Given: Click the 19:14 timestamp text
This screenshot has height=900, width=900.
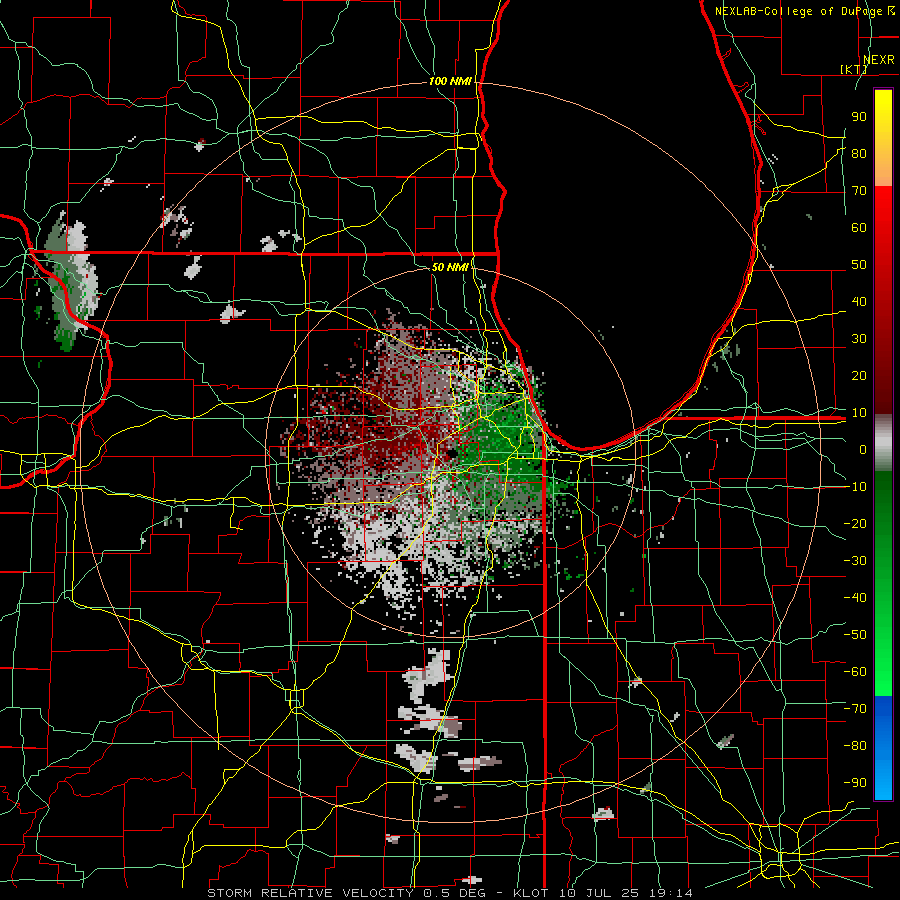Looking at the screenshot, I should click(670, 893).
